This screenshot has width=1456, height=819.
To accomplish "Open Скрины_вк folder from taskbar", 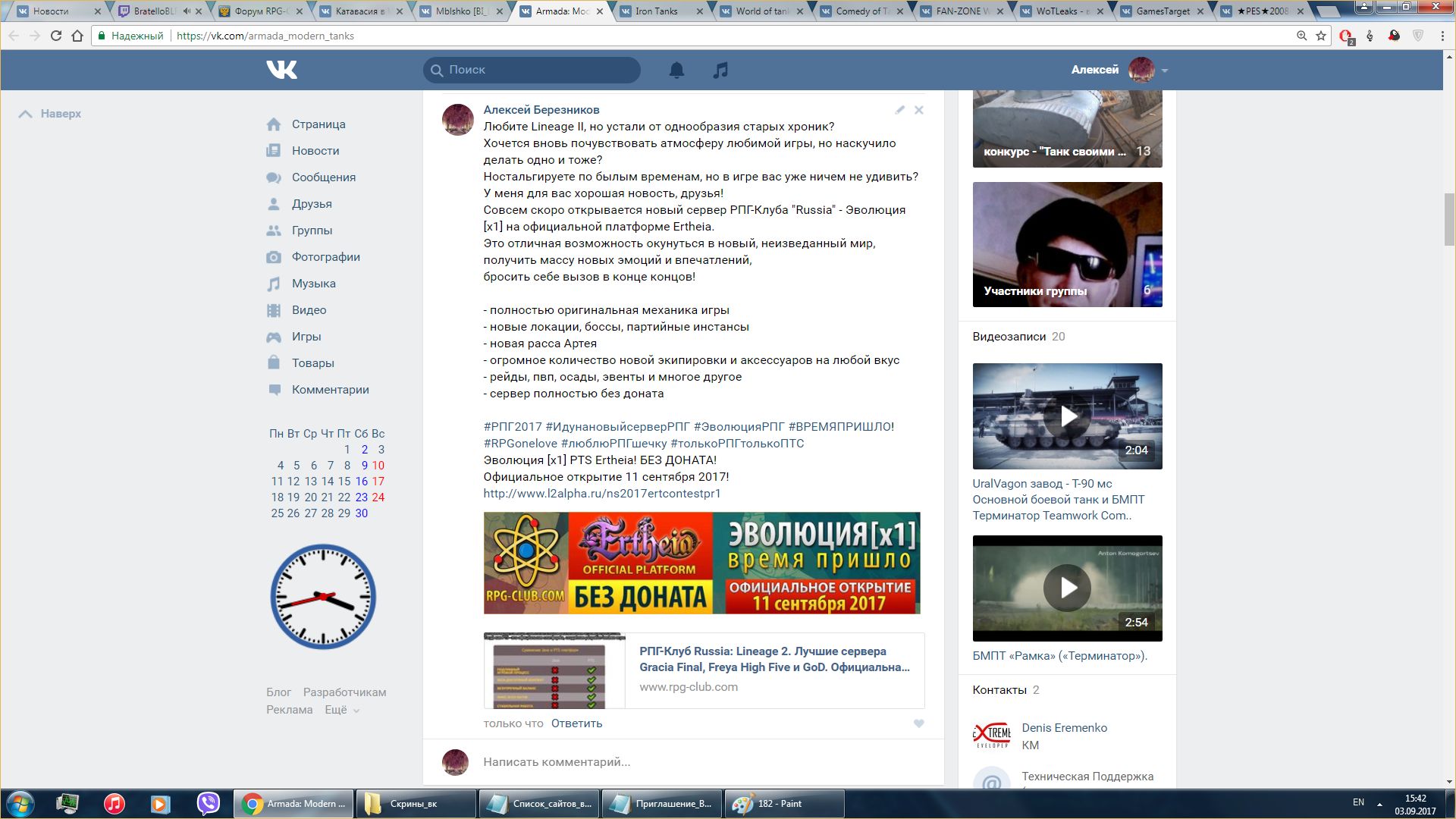I will point(416,804).
